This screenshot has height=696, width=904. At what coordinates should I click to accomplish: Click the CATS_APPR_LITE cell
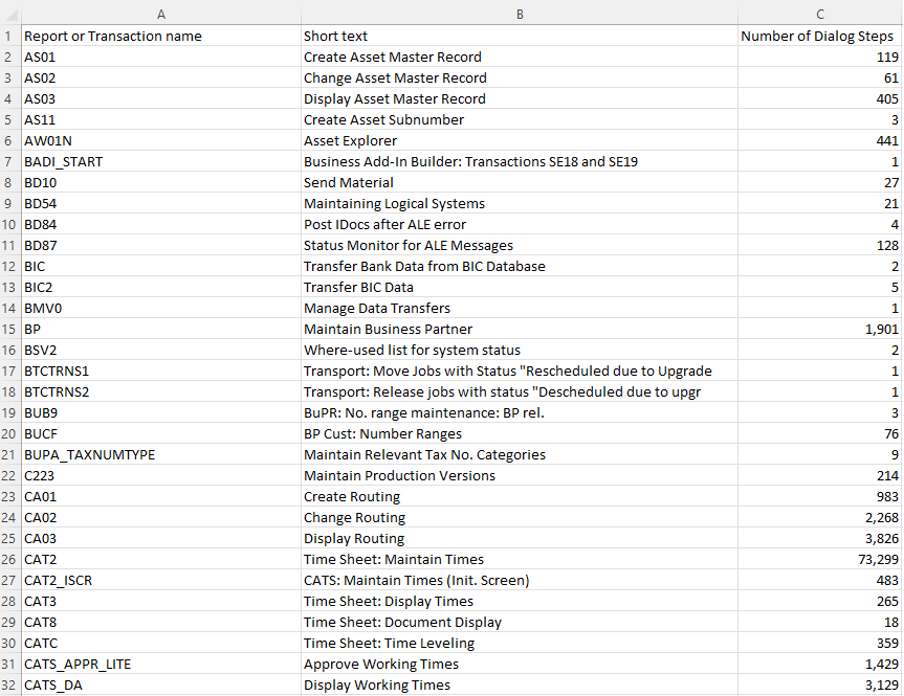click(77, 664)
